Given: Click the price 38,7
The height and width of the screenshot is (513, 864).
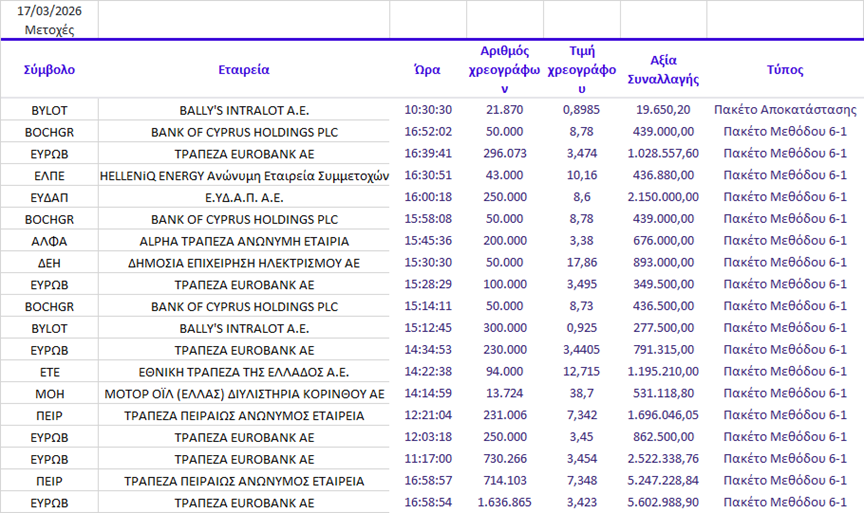Looking at the screenshot, I should 581,393.
